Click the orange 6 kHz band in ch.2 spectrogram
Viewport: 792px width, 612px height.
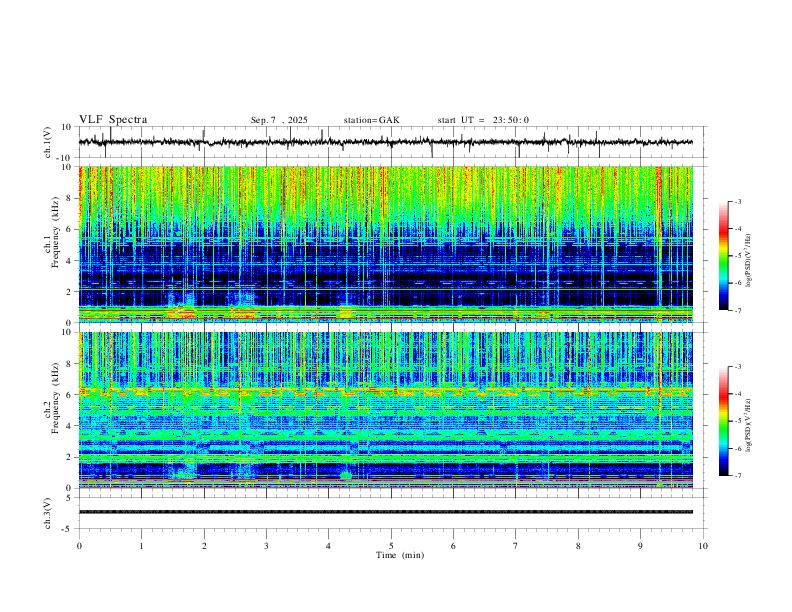(385, 391)
